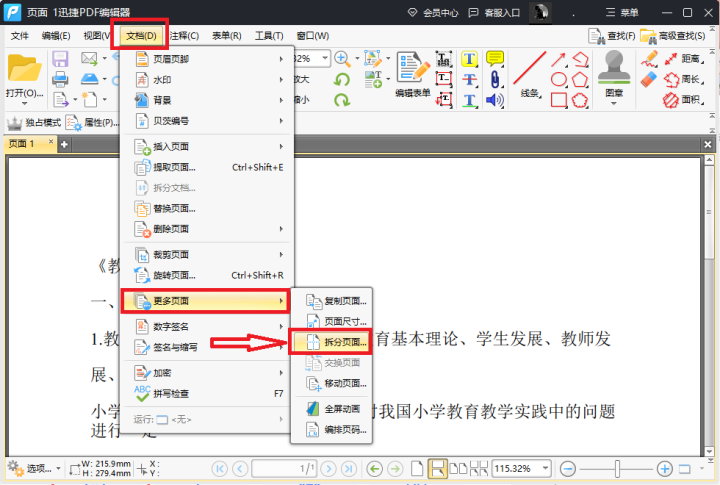Expand the 页眉页脚 submenu
Screen dimensions: 720x485
coord(207,59)
